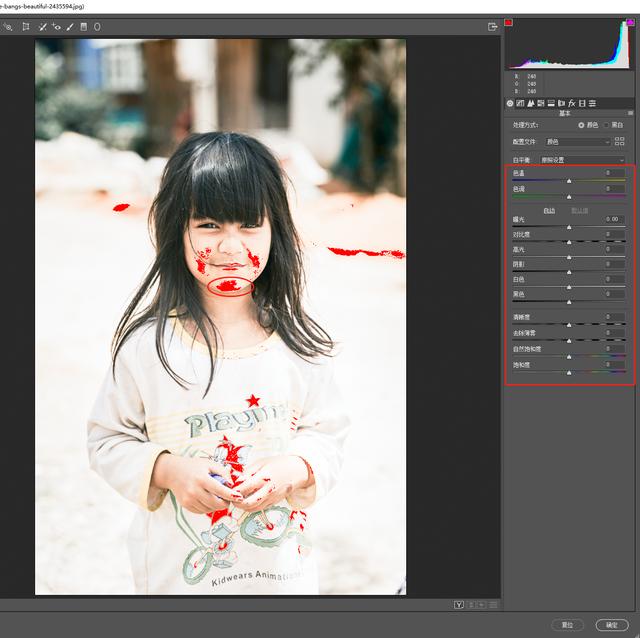Click the 自动 auto adjust link
The height and width of the screenshot is (638, 640).
[549, 211]
